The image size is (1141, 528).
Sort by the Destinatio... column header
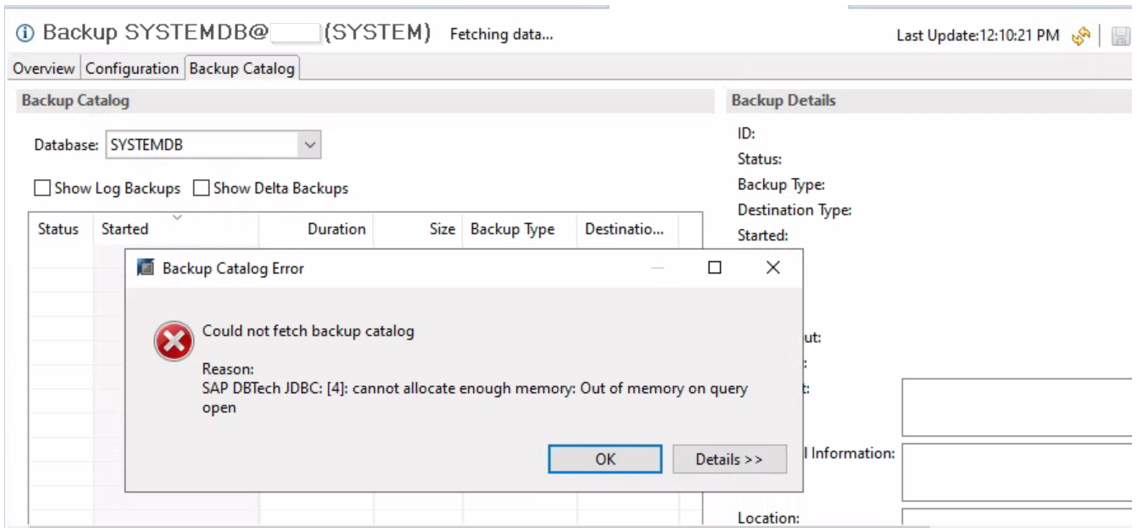point(627,229)
